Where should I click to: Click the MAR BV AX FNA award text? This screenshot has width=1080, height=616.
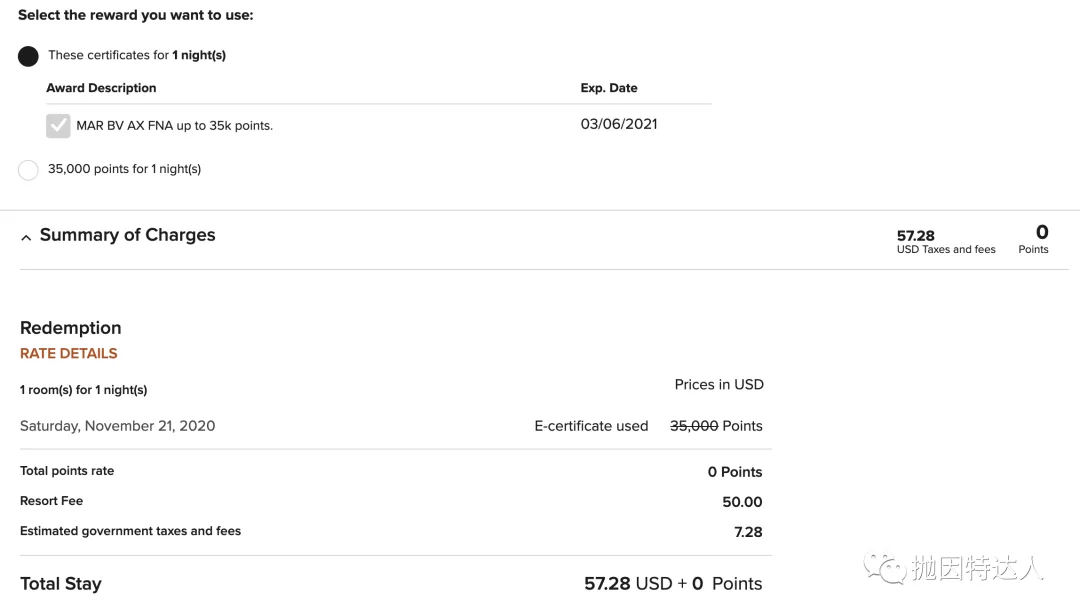click(x=174, y=125)
